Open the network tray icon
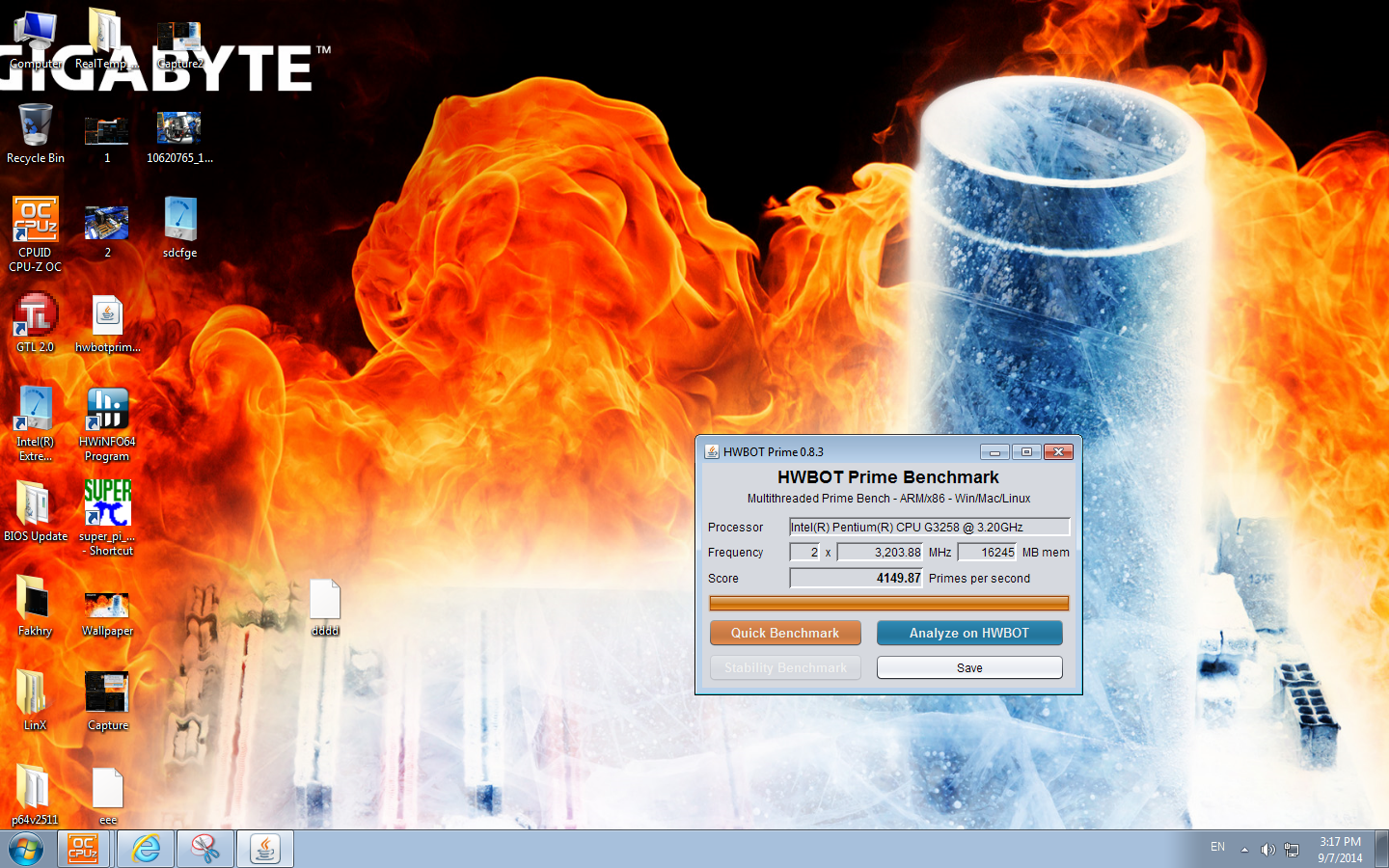 tap(1292, 850)
